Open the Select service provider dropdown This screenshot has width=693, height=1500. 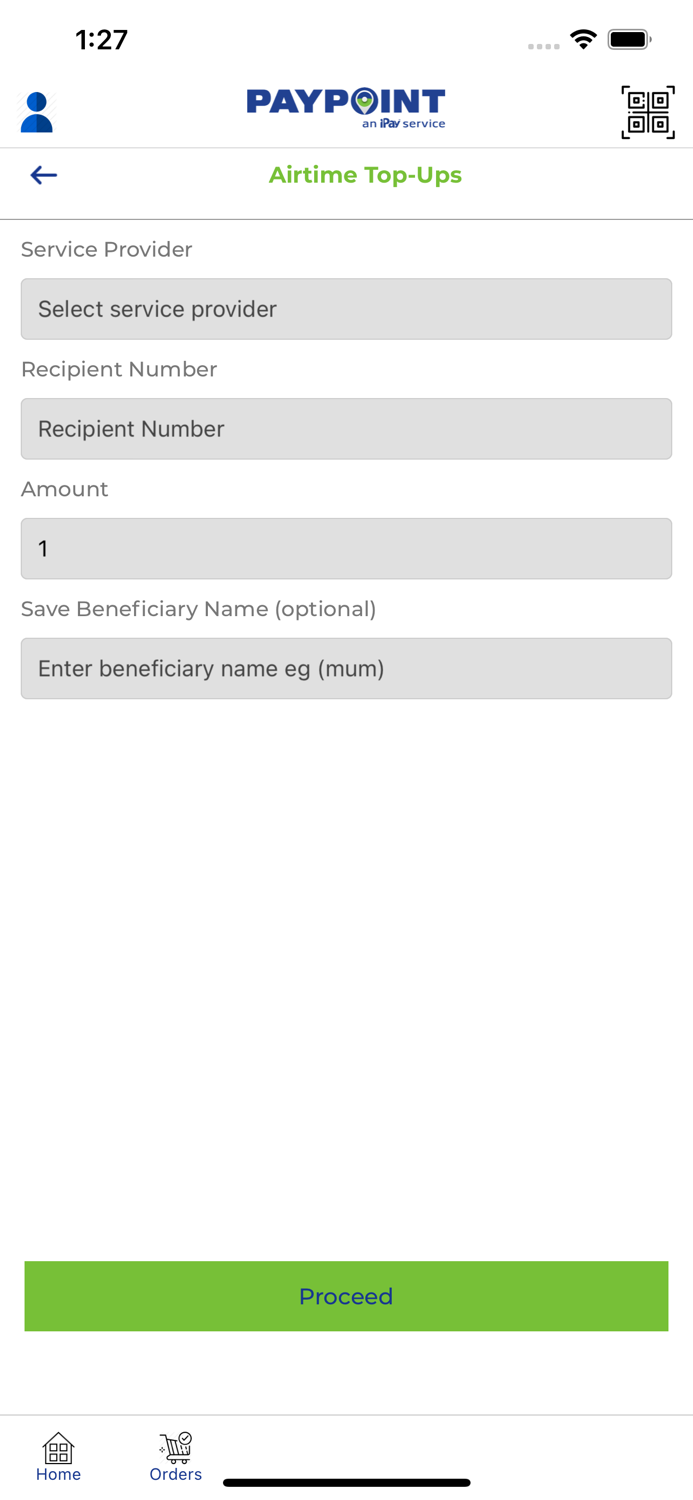[x=346, y=309]
